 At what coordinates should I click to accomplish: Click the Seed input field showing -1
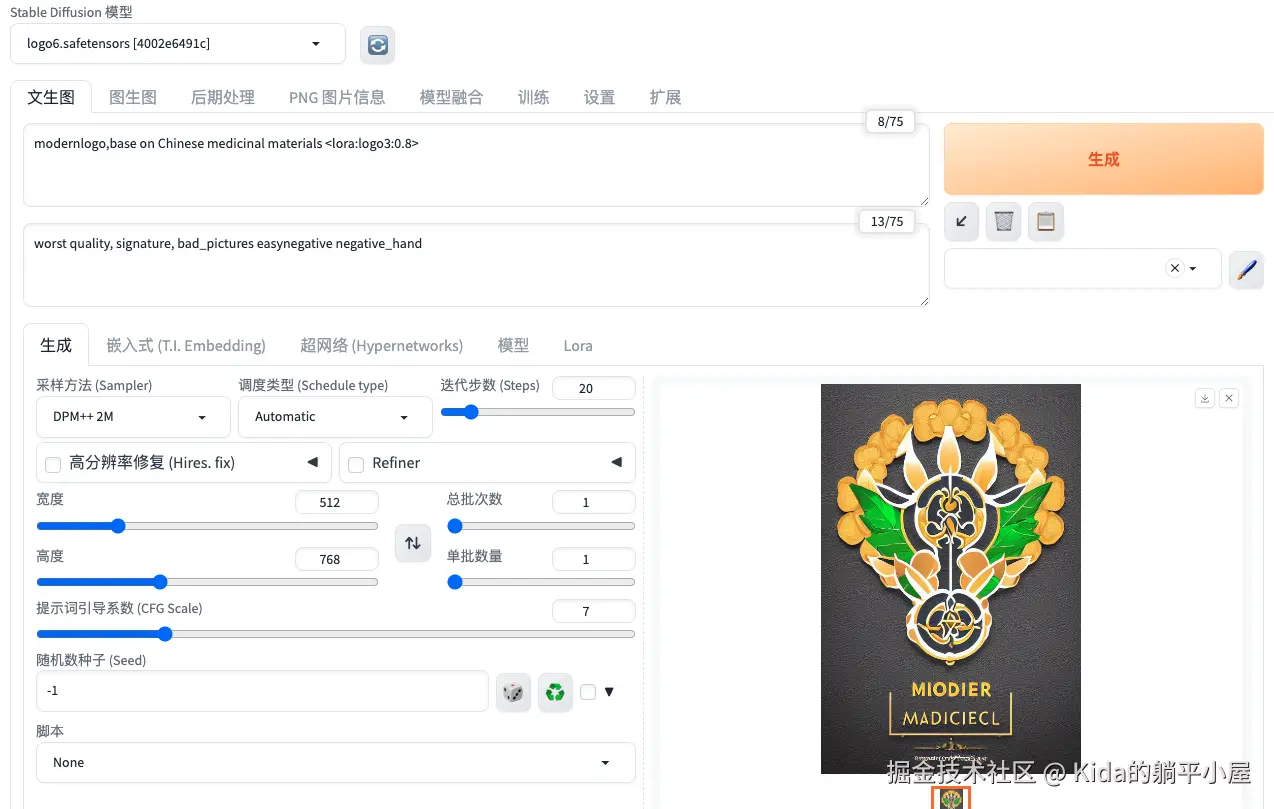262,691
